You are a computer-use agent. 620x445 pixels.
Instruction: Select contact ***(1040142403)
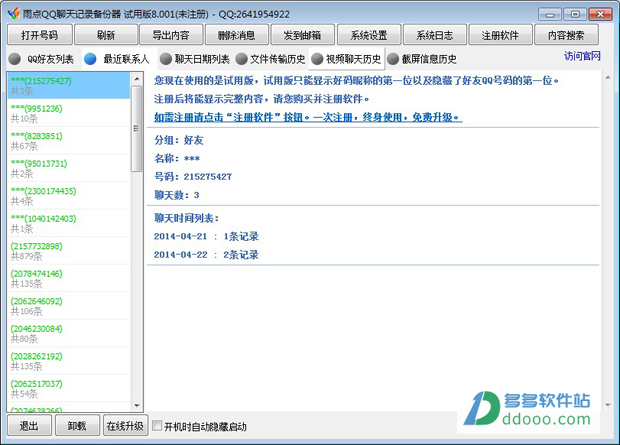[x=69, y=223]
